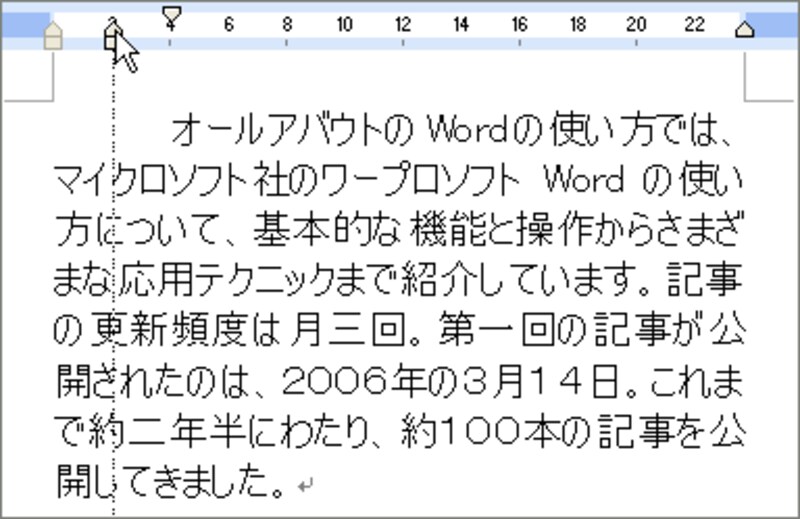800x519 pixels.
Task: Click ruler position 12
Action: point(403,24)
